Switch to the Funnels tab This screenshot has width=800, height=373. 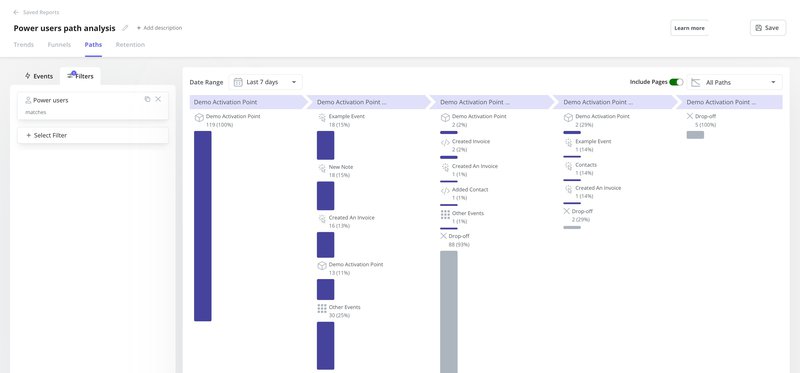coord(59,45)
